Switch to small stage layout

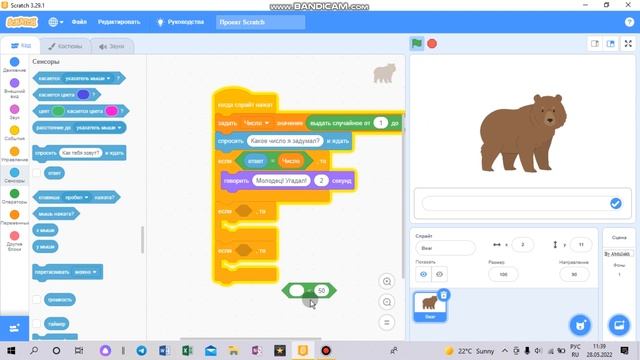point(595,44)
